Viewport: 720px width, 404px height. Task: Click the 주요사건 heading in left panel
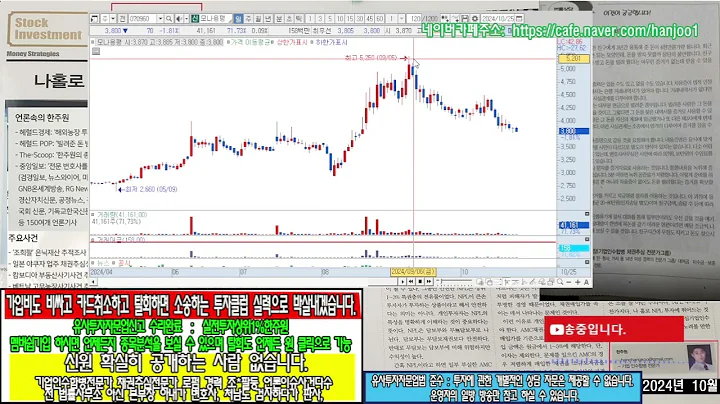pos(23,238)
